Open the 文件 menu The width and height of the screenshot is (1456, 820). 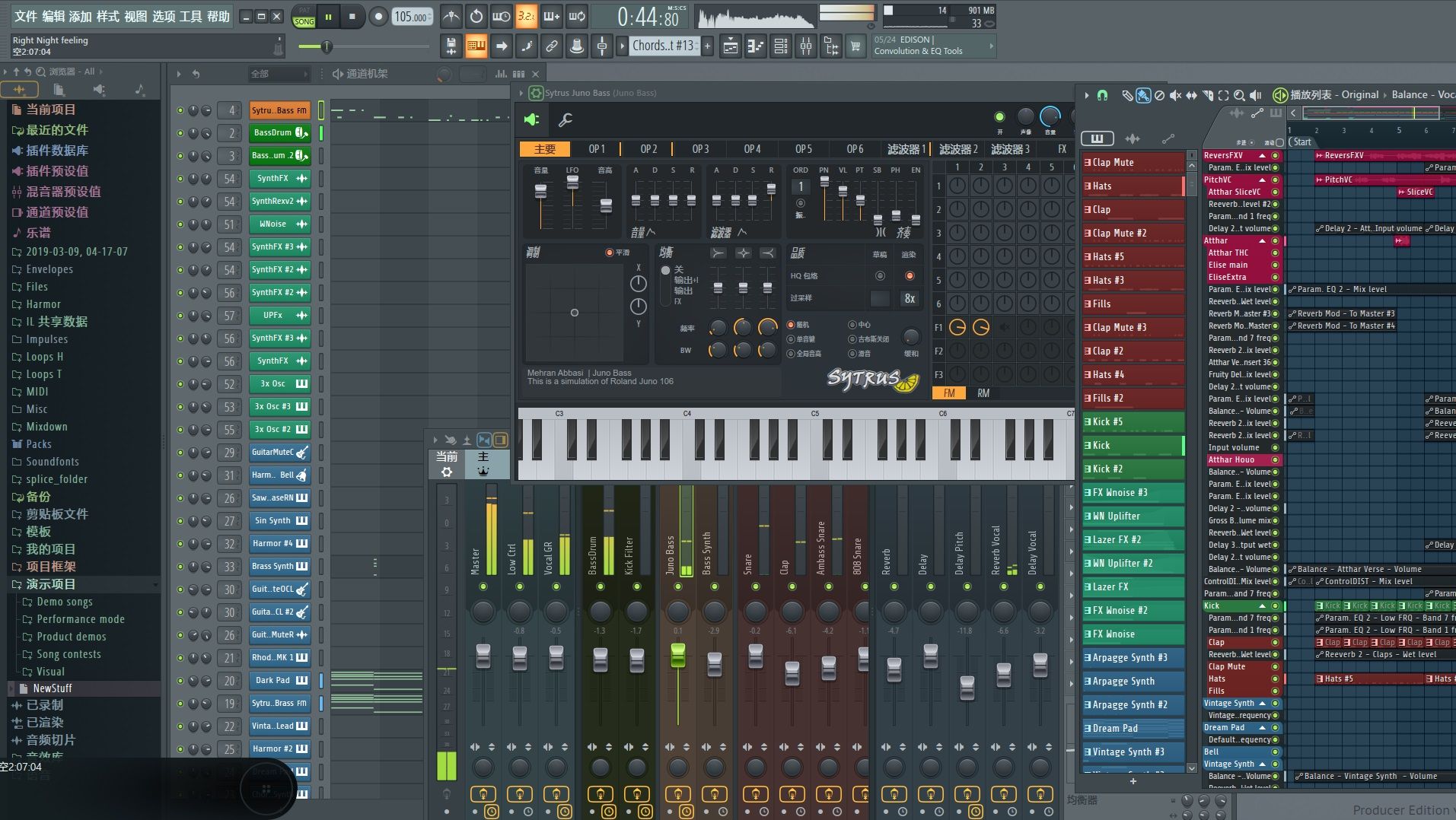pyautogui.click(x=25, y=16)
